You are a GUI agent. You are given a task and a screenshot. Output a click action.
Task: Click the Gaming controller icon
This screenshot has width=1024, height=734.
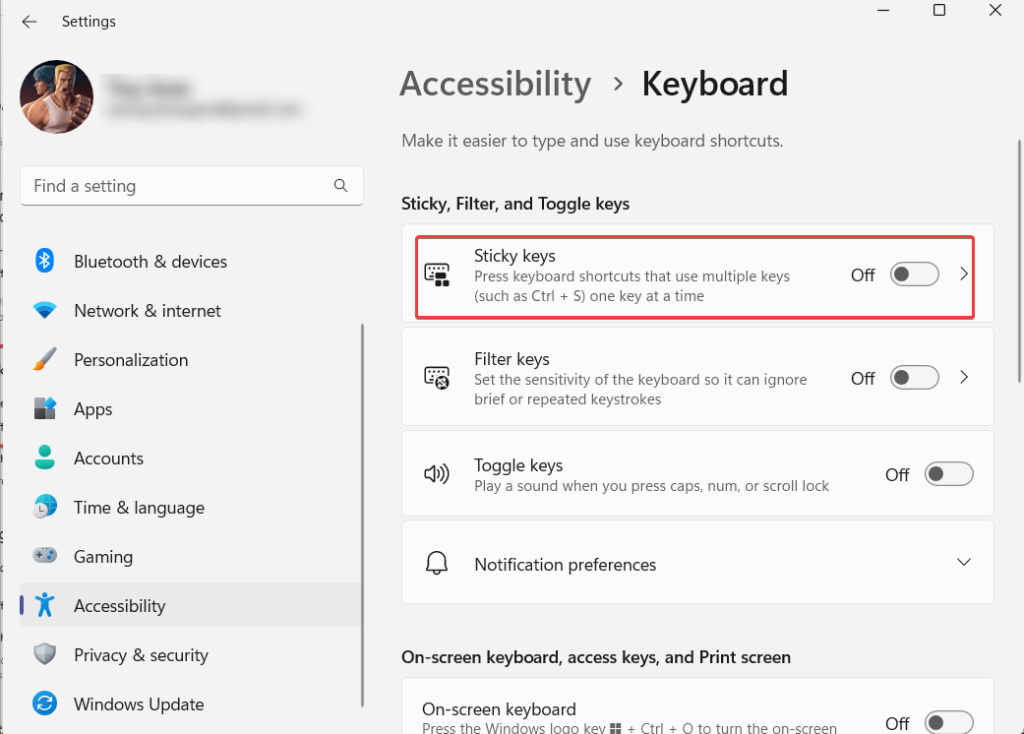(45, 556)
